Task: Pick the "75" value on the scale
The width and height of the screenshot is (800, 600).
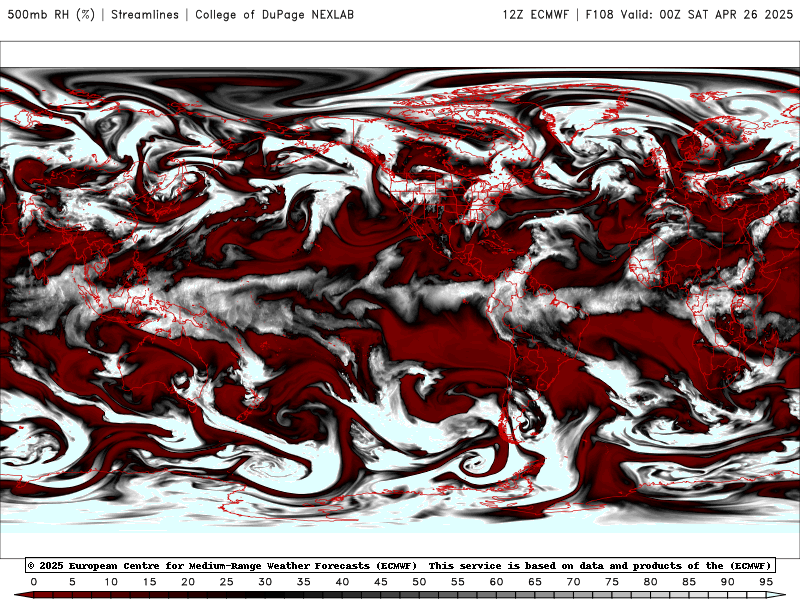Action: [612, 582]
